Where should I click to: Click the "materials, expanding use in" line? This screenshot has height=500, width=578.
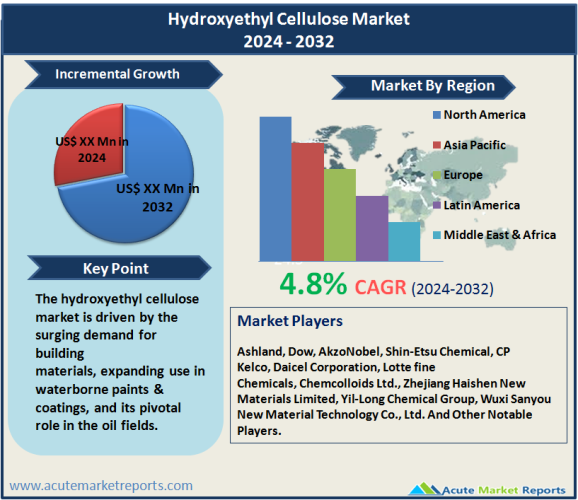pos(120,371)
